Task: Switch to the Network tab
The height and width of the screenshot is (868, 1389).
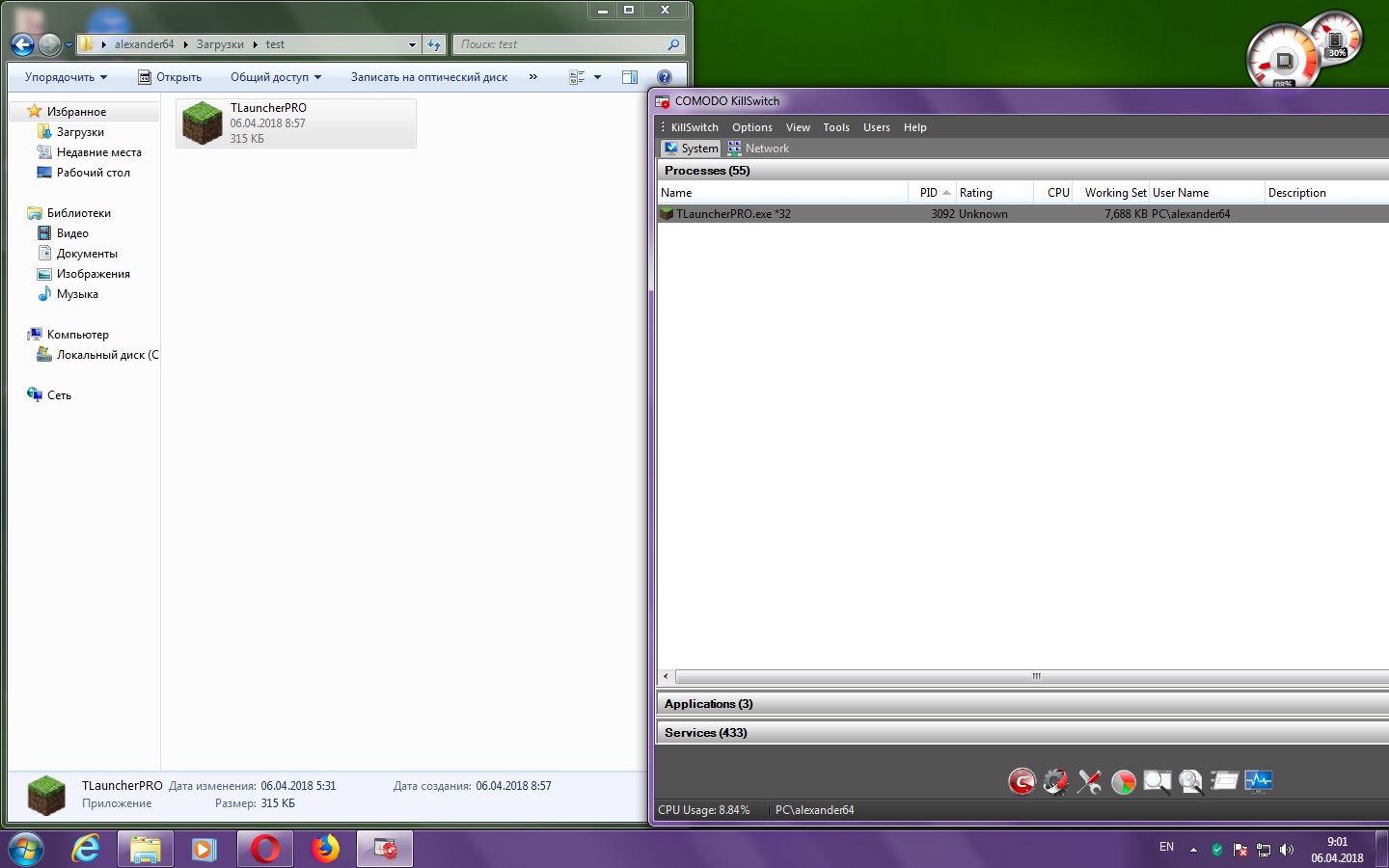Action: click(x=758, y=149)
